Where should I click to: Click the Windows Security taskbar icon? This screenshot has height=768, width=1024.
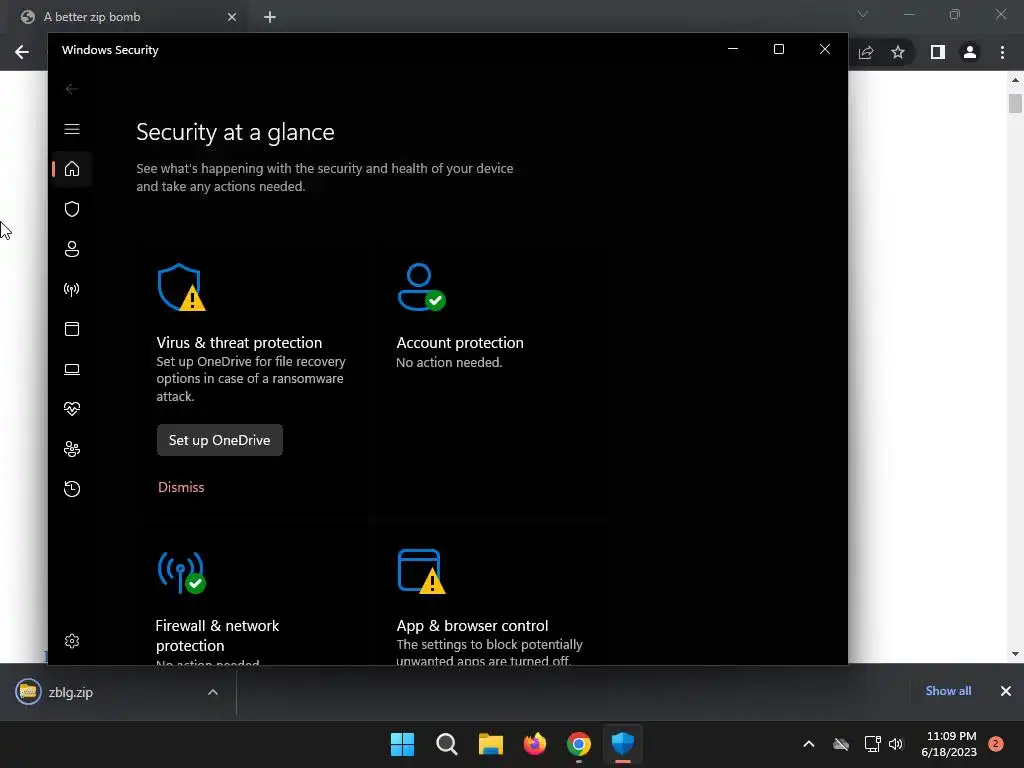pos(623,744)
